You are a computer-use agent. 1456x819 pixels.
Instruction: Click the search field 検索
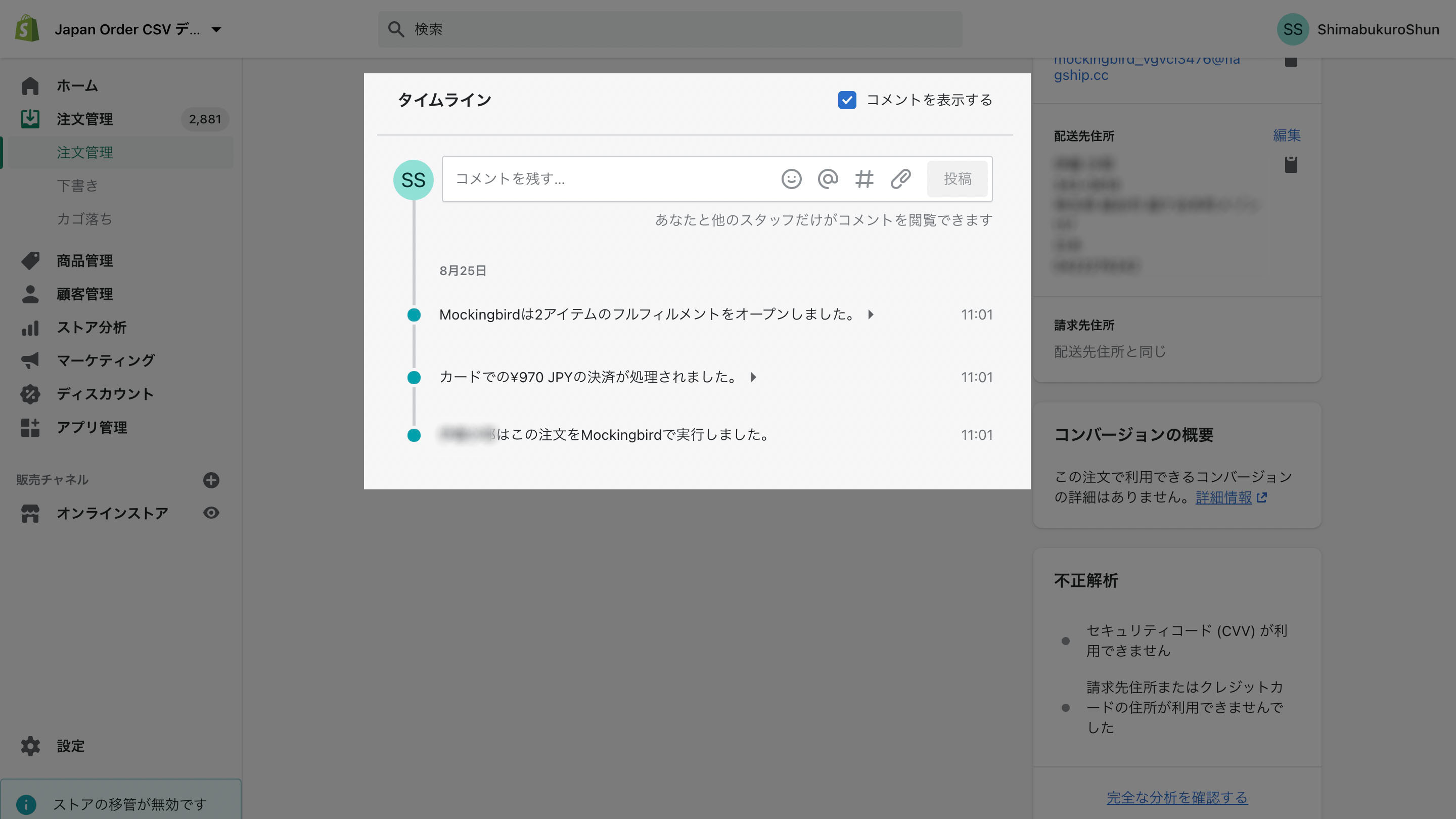point(670,29)
